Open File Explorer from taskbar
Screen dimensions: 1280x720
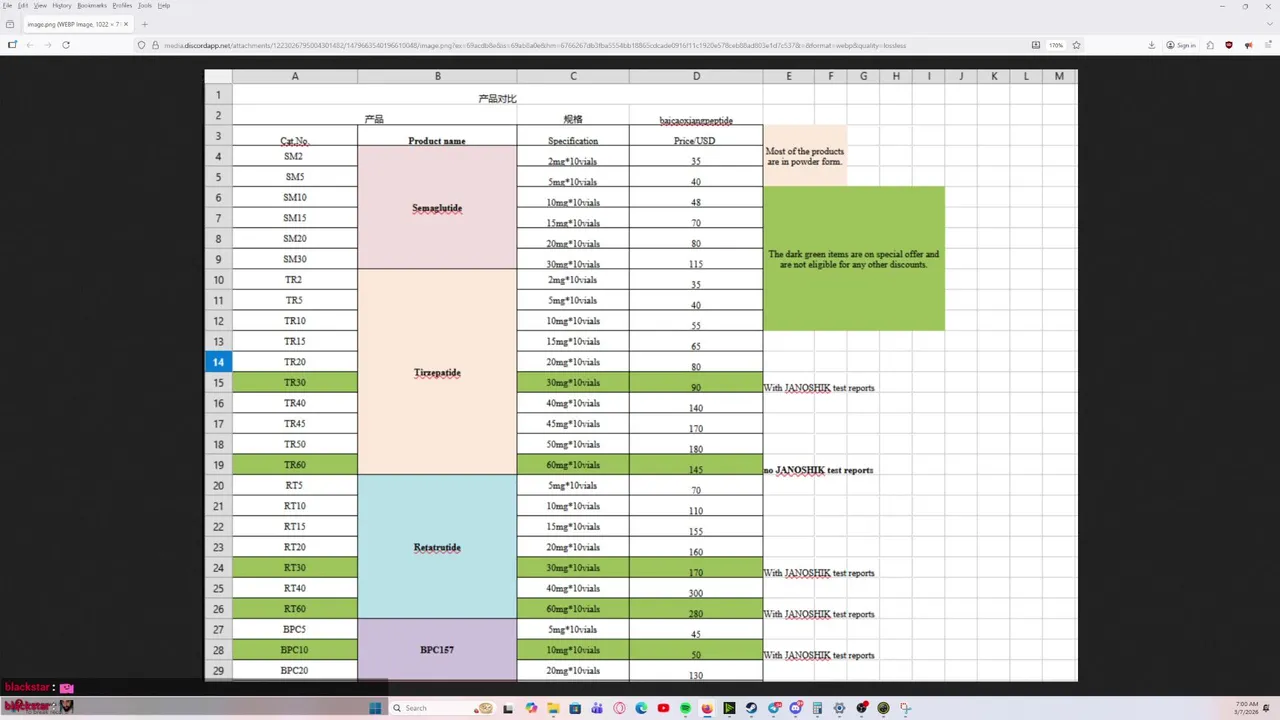point(553,708)
